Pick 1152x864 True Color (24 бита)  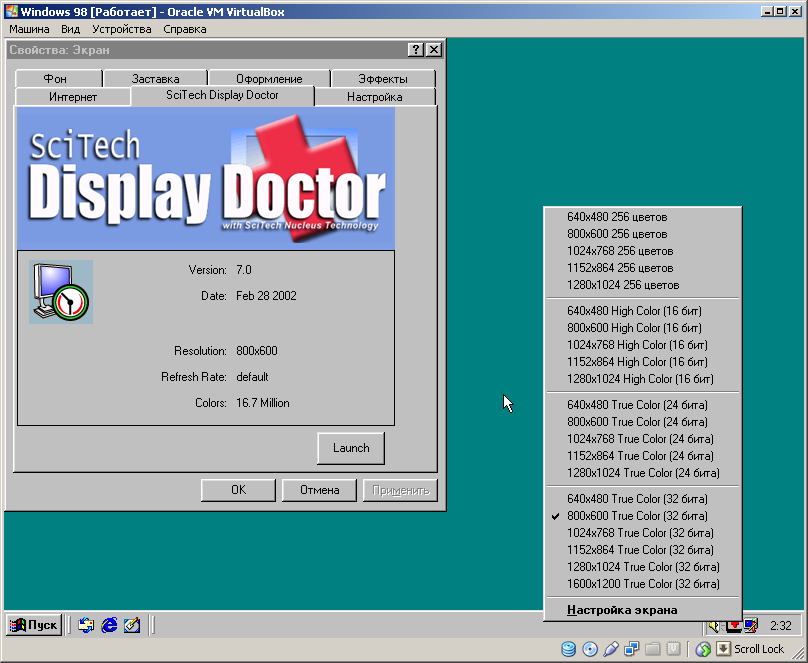point(643,455)
